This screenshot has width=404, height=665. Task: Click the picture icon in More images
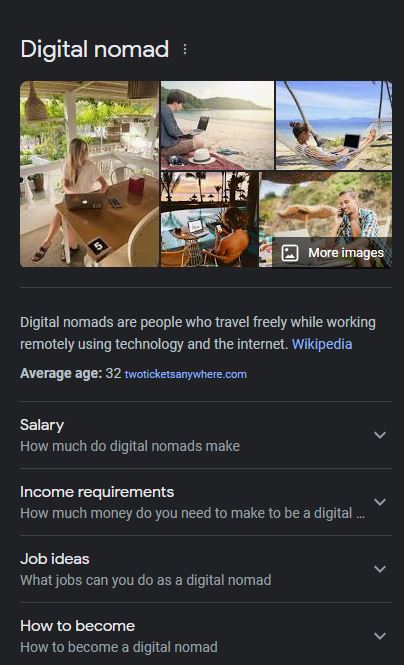click(x=290, y=253)
